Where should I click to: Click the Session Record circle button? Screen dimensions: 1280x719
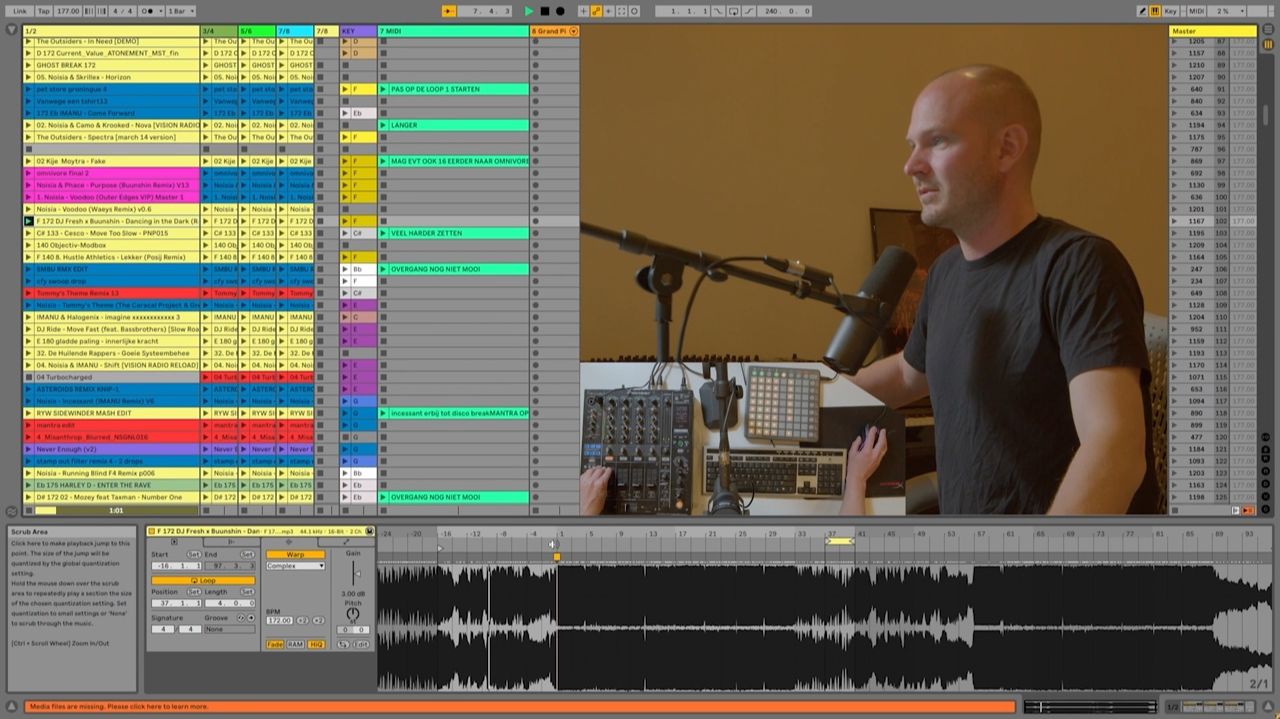(634, 11)
